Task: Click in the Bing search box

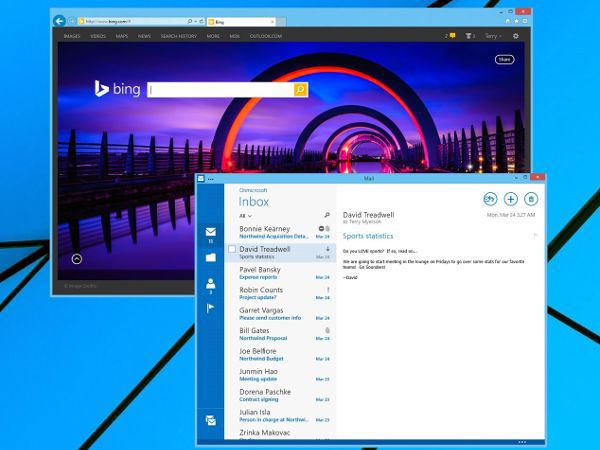Action: pos(220,90)
